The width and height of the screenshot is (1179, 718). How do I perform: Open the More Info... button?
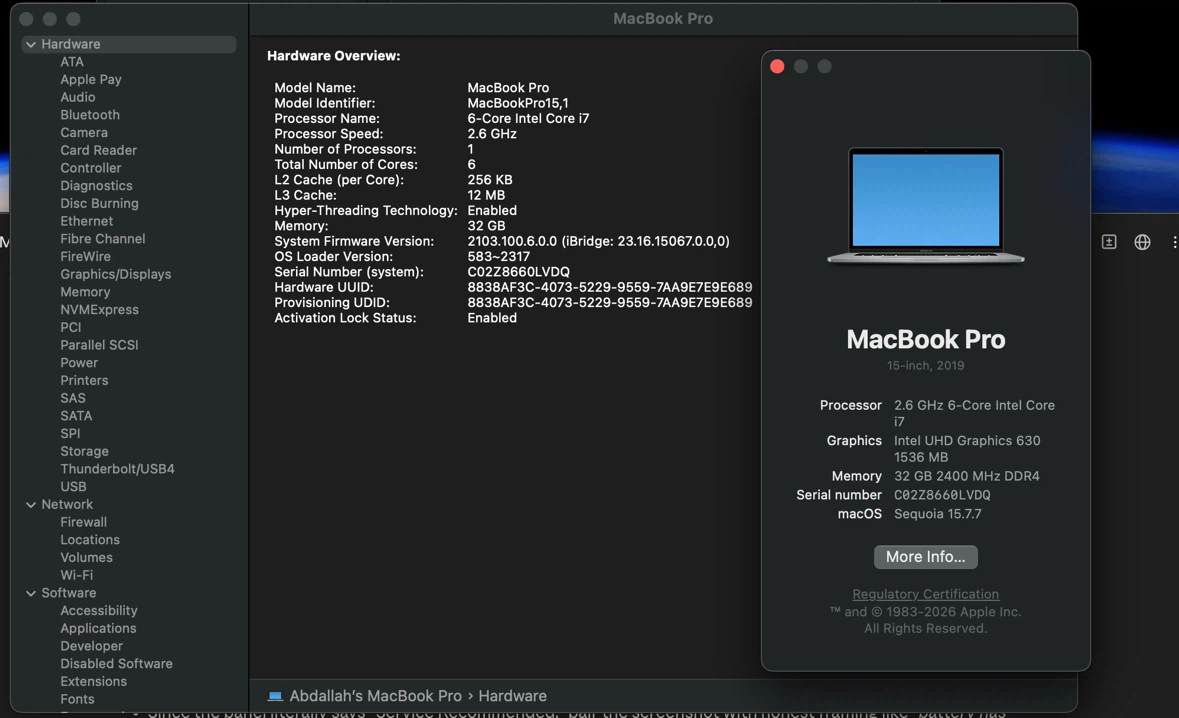click(926, 557)
